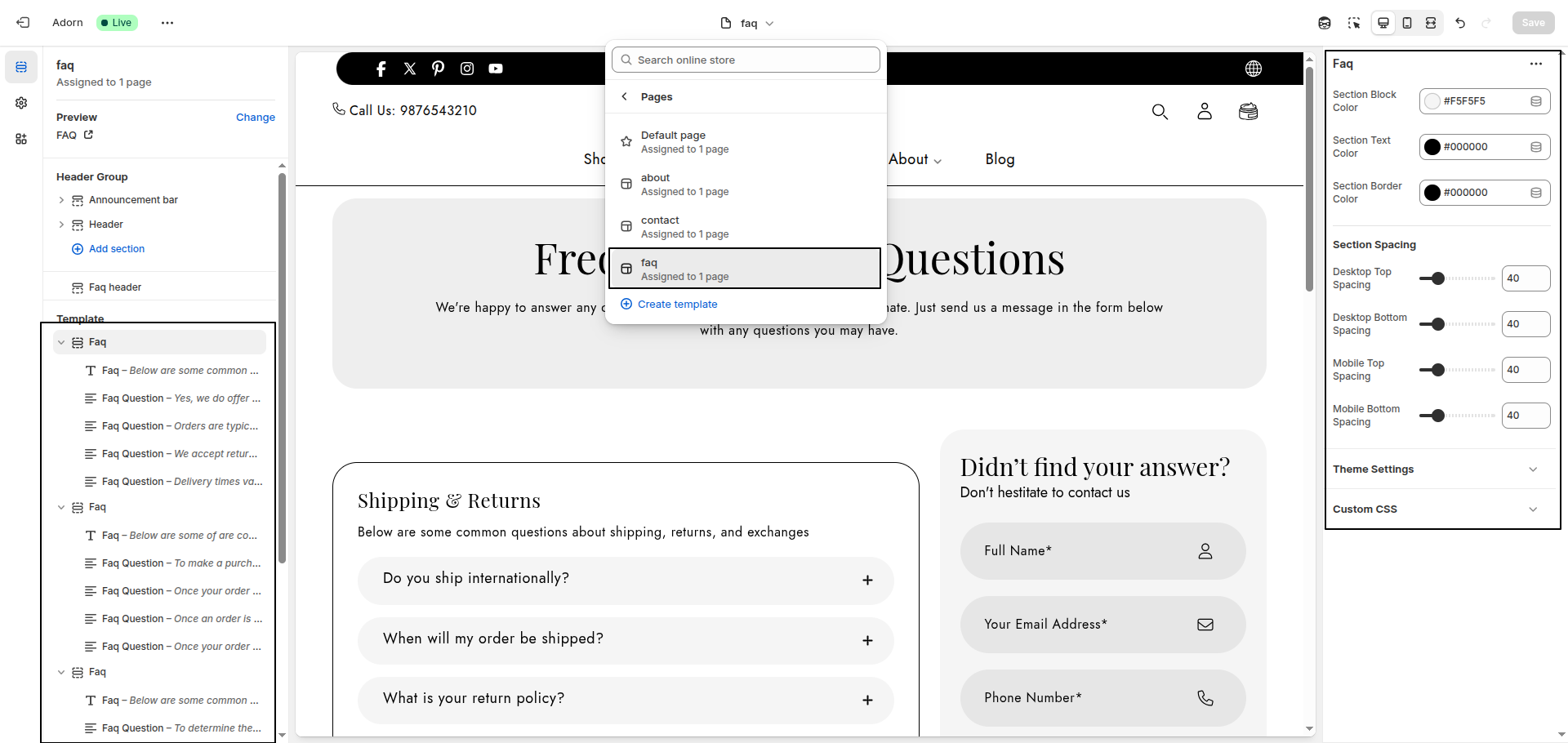Open the Blog navigation link
The image size is (1568, 743).
tap(1000, 159)
